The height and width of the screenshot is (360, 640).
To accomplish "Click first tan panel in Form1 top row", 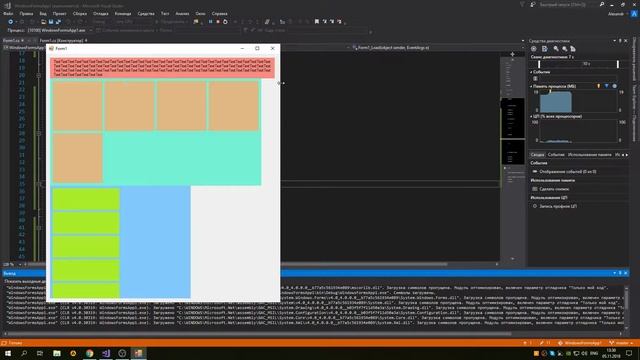I will pyautogui.click(x=78, y=106).
